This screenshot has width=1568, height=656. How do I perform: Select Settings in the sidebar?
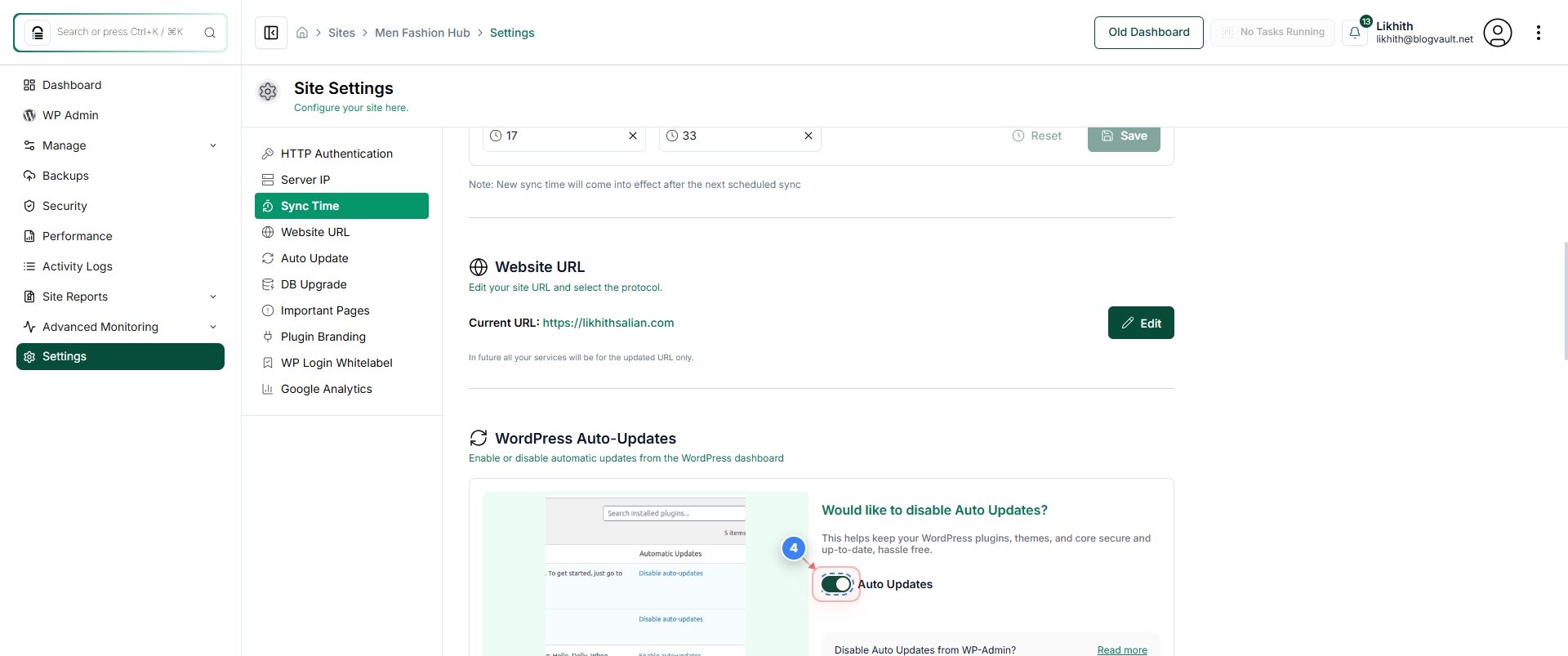[120, 356]
